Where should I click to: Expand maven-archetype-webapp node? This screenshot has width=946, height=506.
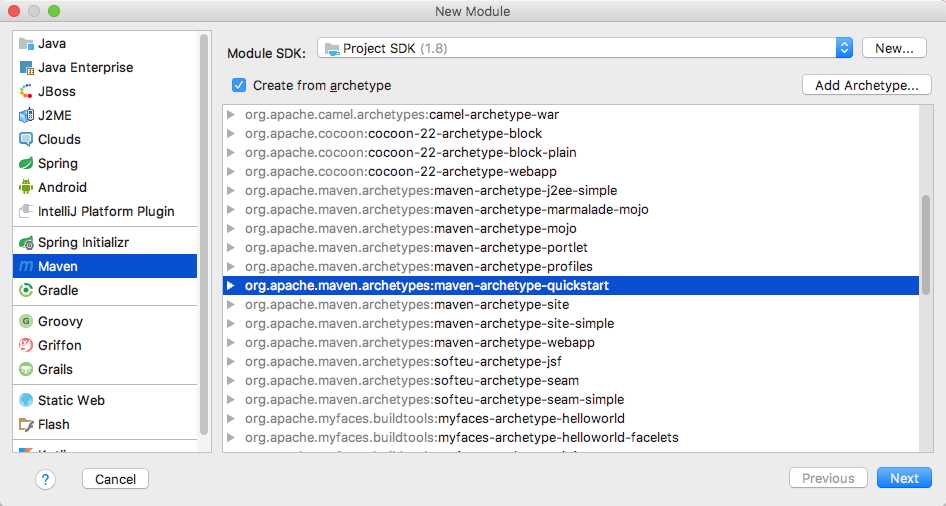click(231, 343)
